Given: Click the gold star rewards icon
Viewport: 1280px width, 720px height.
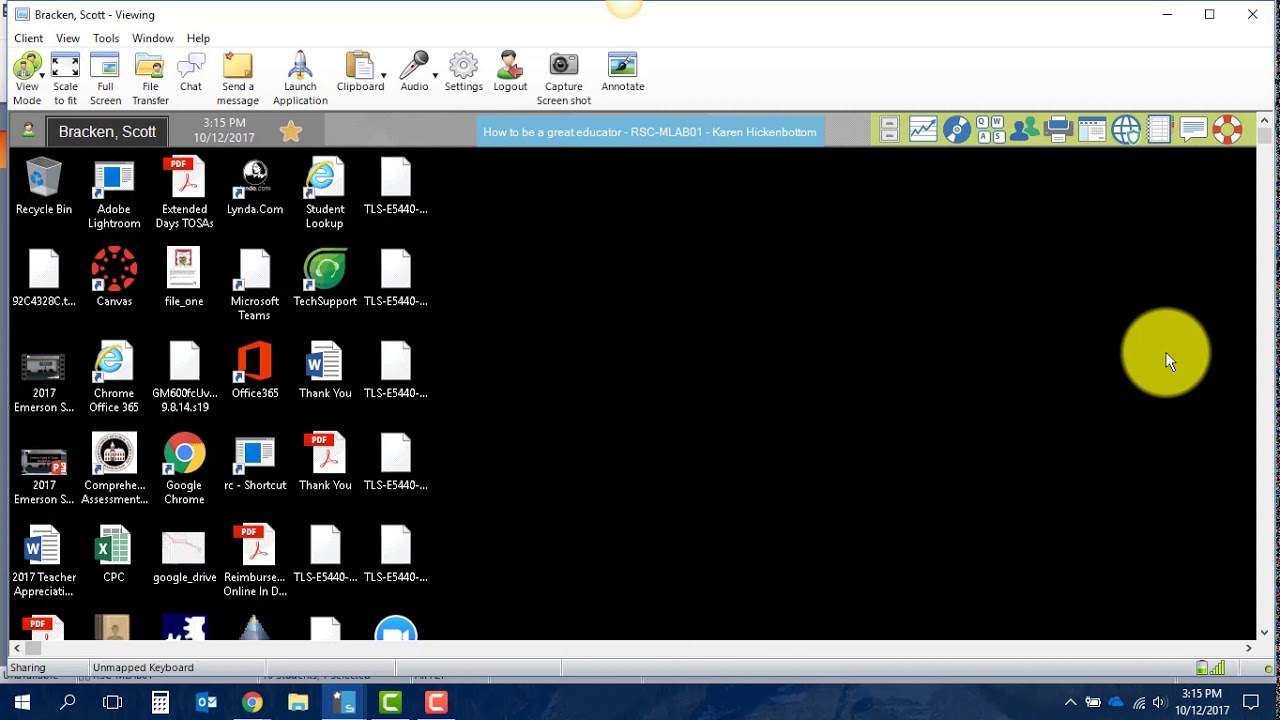Looking at the screenshot, I should pos(291,131).
